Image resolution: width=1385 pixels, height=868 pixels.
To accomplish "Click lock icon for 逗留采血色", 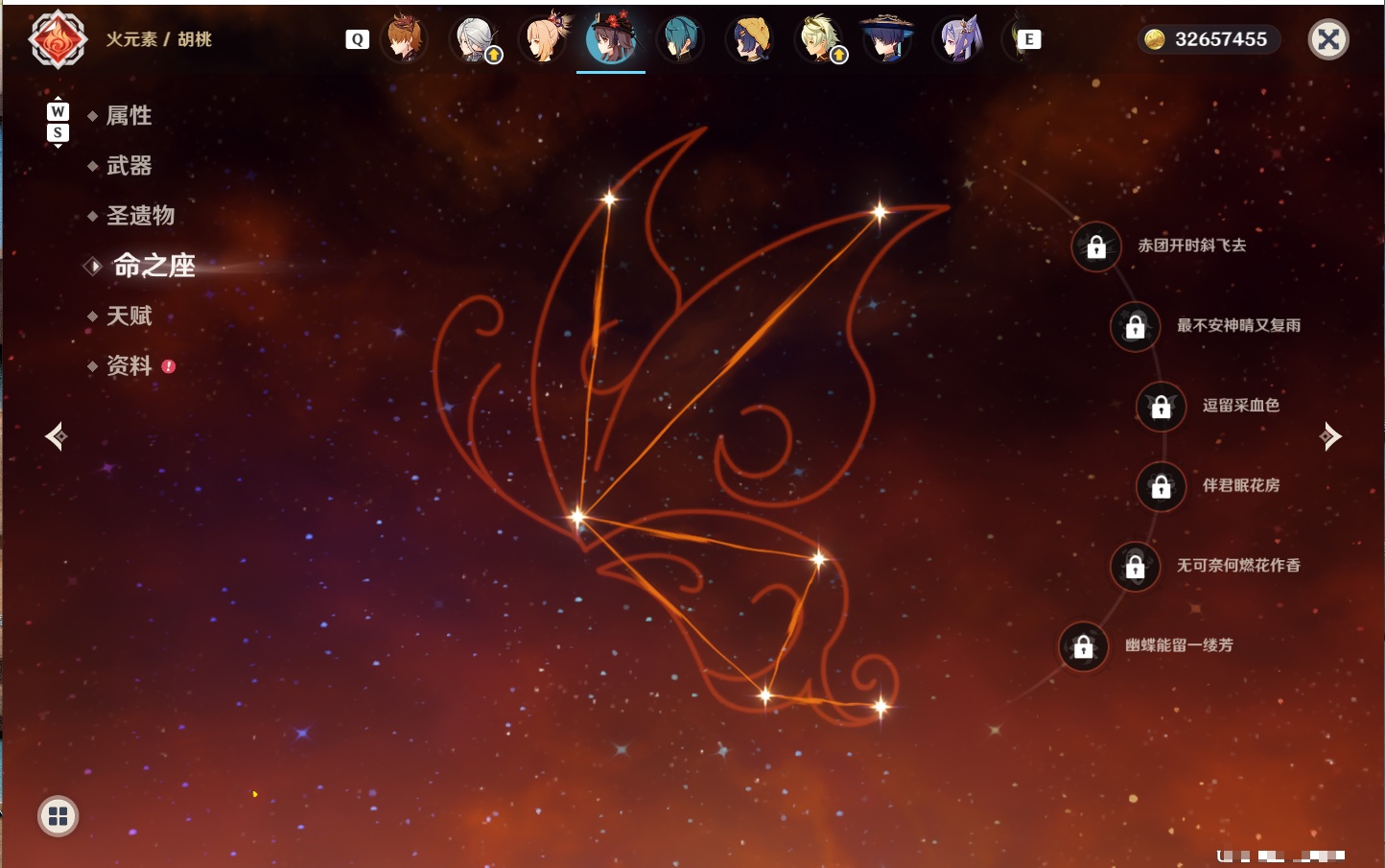I will point(1161,407).
